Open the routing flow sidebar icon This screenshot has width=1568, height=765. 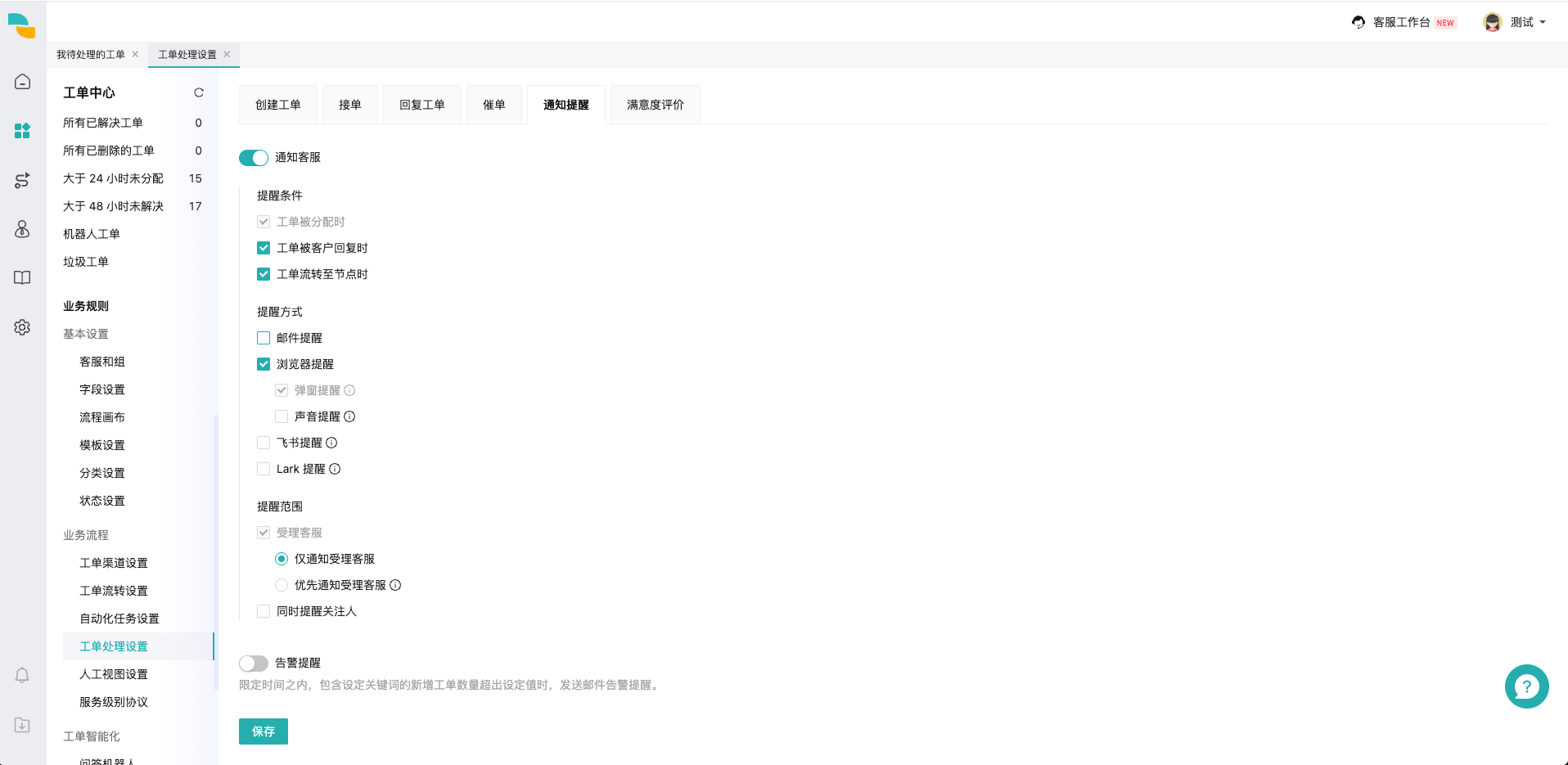click(22, 180)
